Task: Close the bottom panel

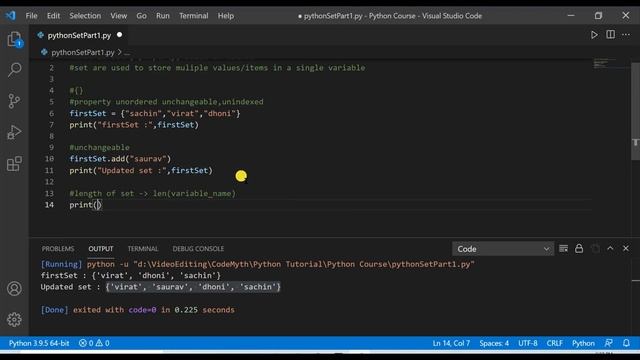Action: 626,248
